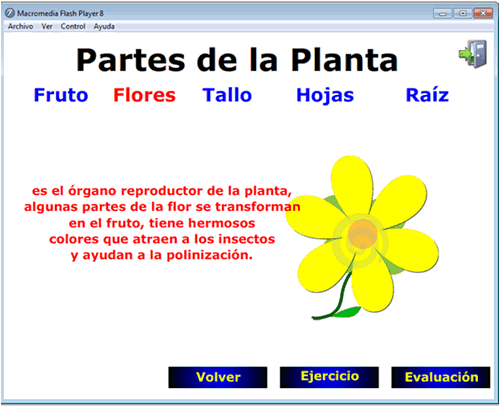Close the Flash Player window
The width and height of the screenshot is (500, 407).
point(483,13)
